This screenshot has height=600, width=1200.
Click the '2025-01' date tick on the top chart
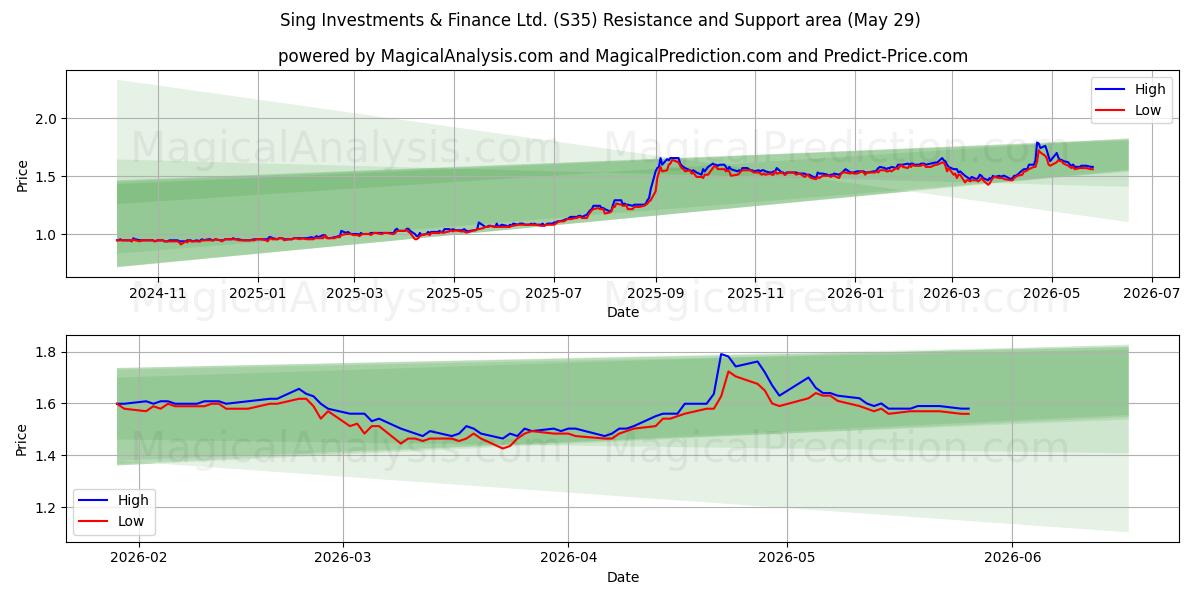(258, 295)
